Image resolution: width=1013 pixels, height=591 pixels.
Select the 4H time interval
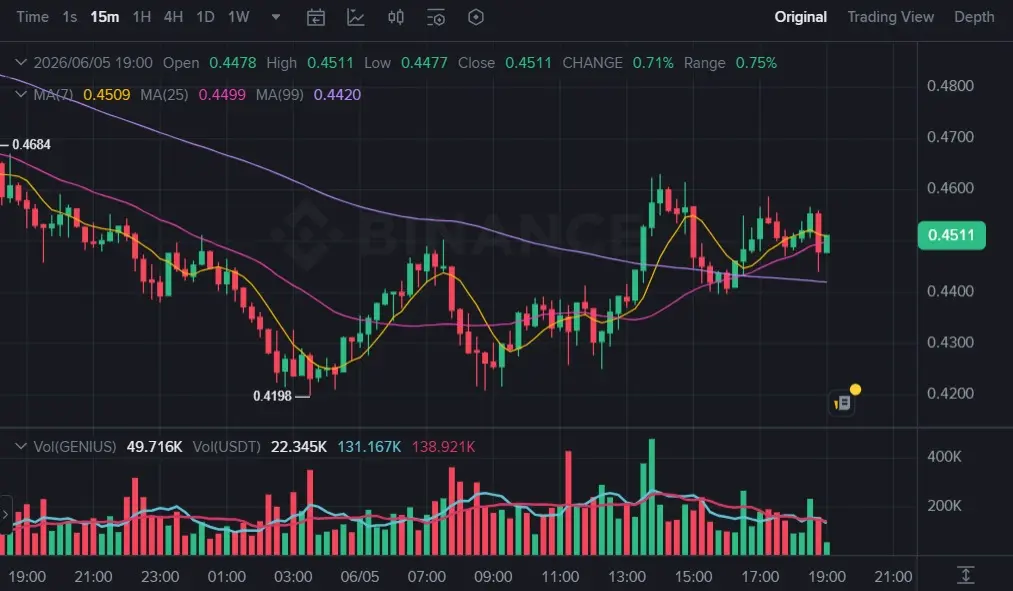173,17
